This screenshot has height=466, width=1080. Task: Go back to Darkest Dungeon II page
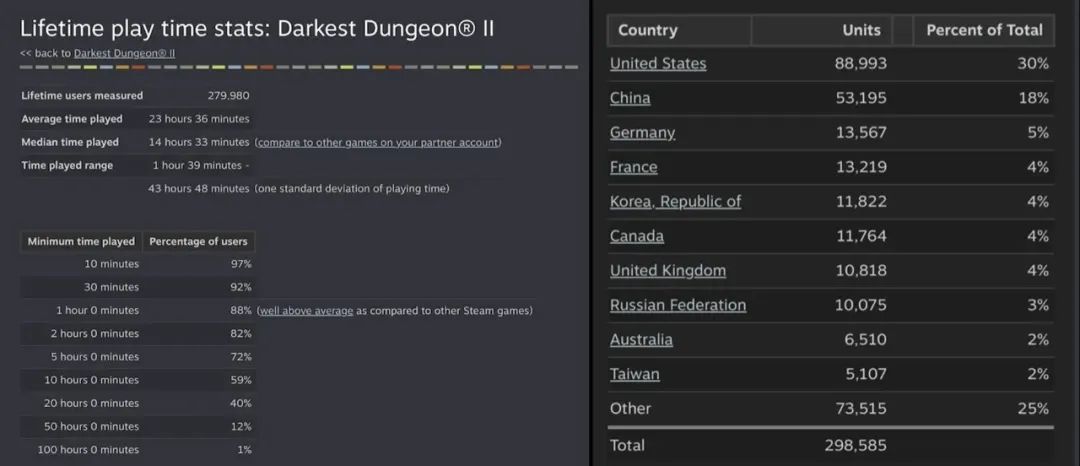124,52
